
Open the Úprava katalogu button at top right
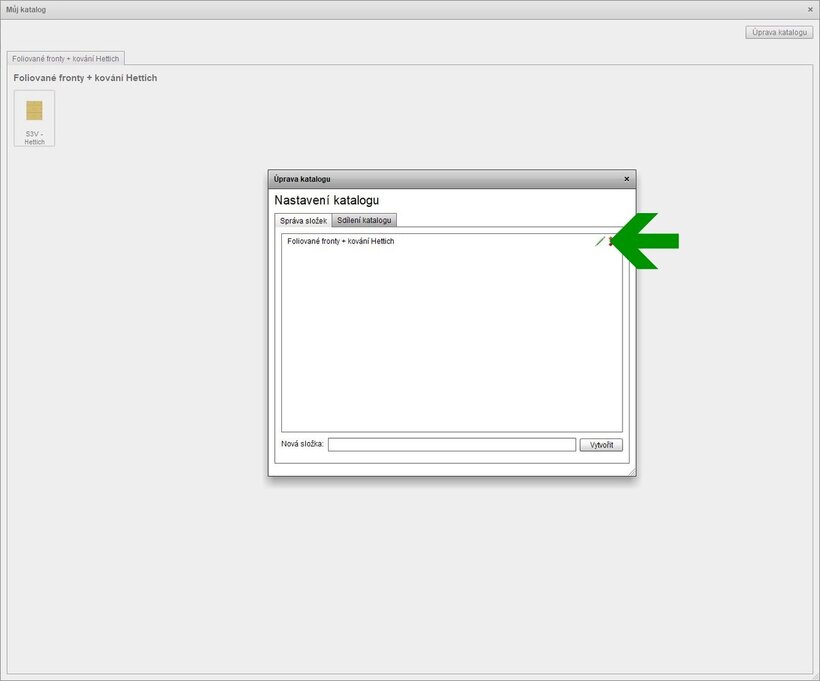click(x=779, y=32)
